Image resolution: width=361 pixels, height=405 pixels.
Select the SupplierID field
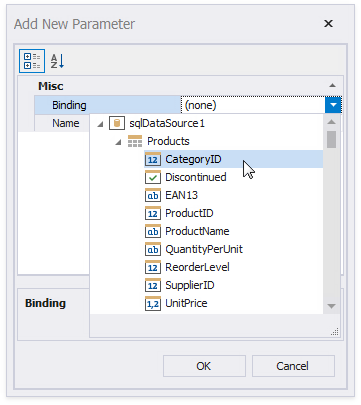click(190, 285)
